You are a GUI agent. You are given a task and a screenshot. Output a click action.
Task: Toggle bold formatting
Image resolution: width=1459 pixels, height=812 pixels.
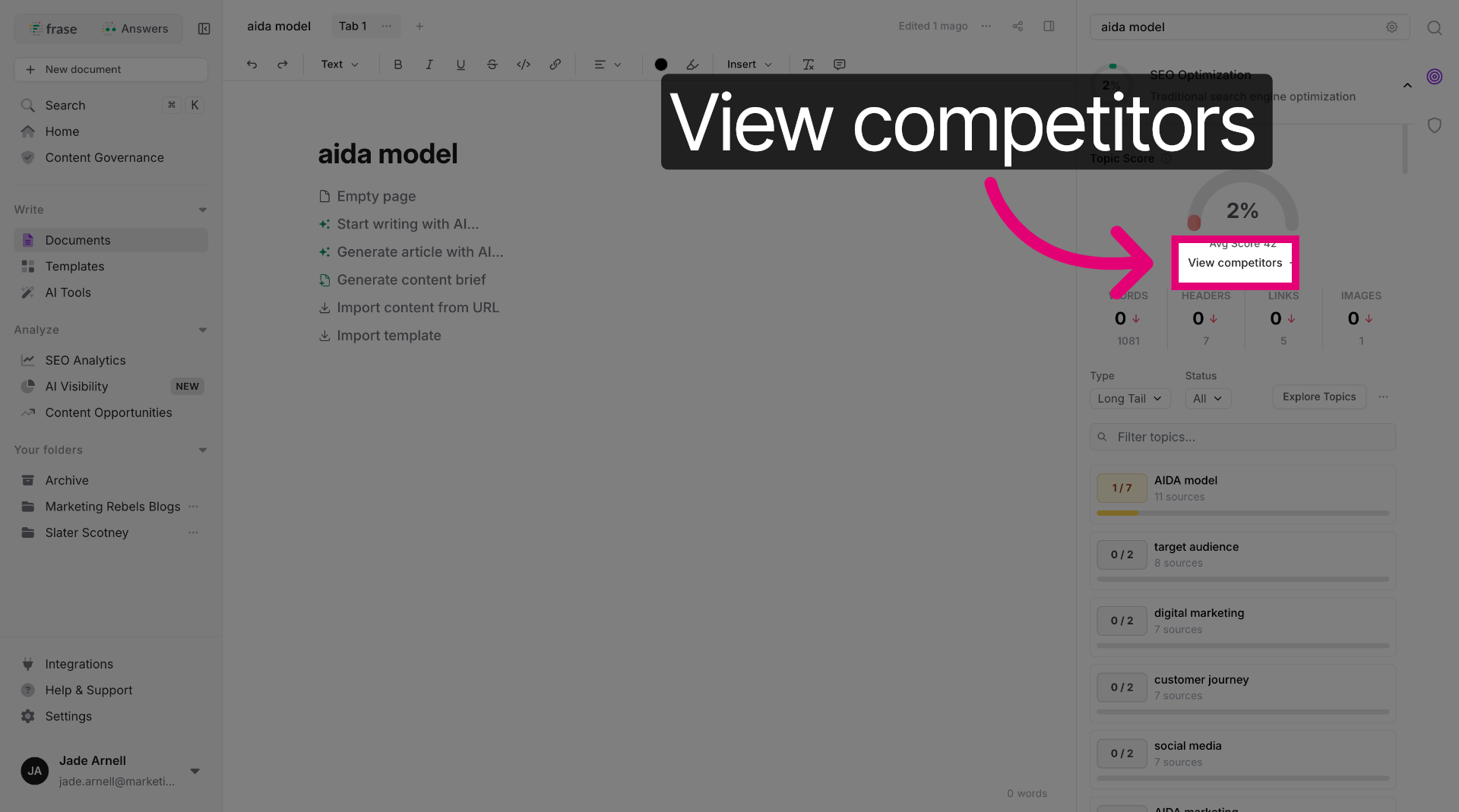click(x=397, y=65)
